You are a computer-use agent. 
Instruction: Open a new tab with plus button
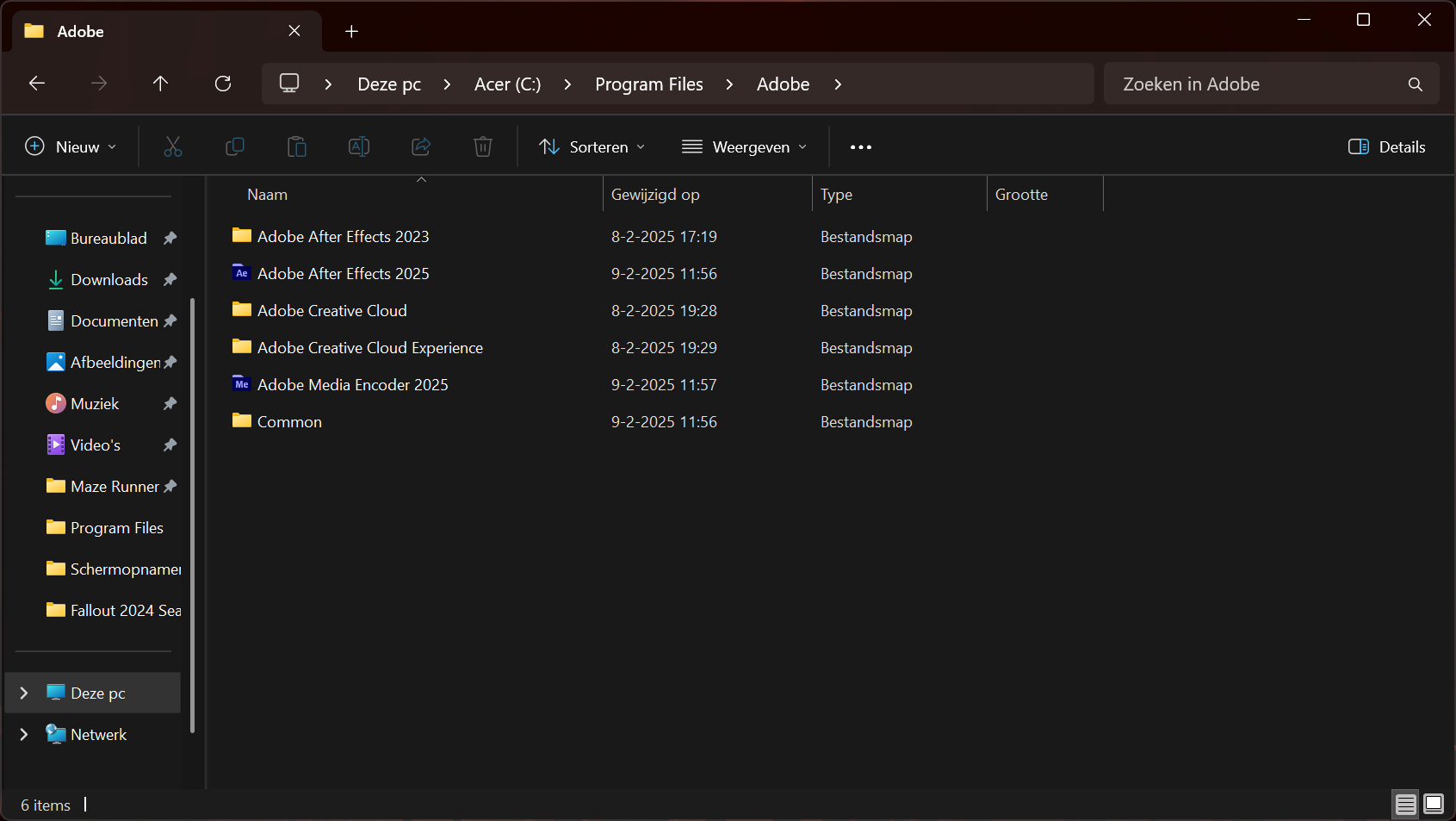(351, 32)
